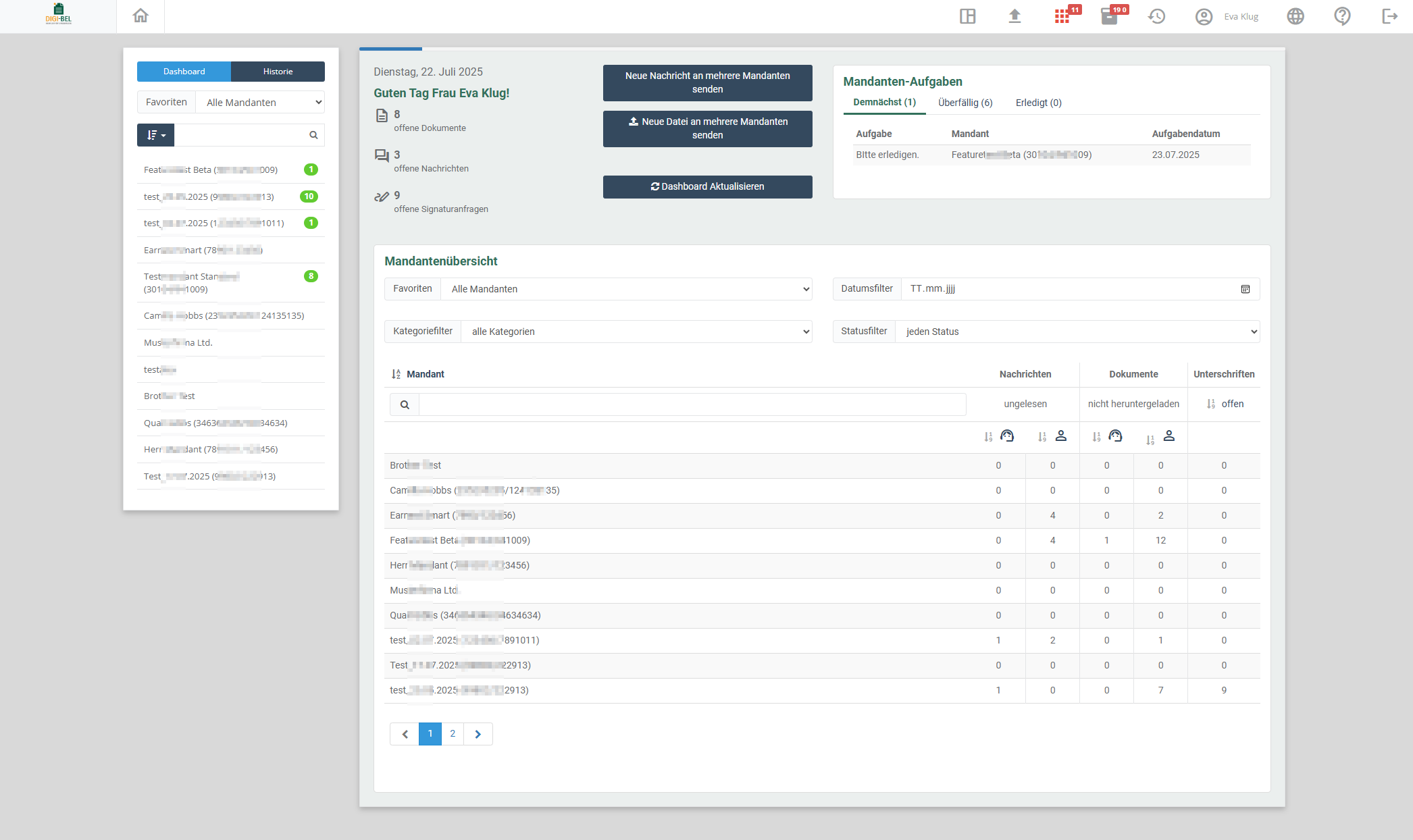1413x840 pixels.
Task: Open the Kategoriefilter alle Kategorien dropdown
Action: [636, 332]
